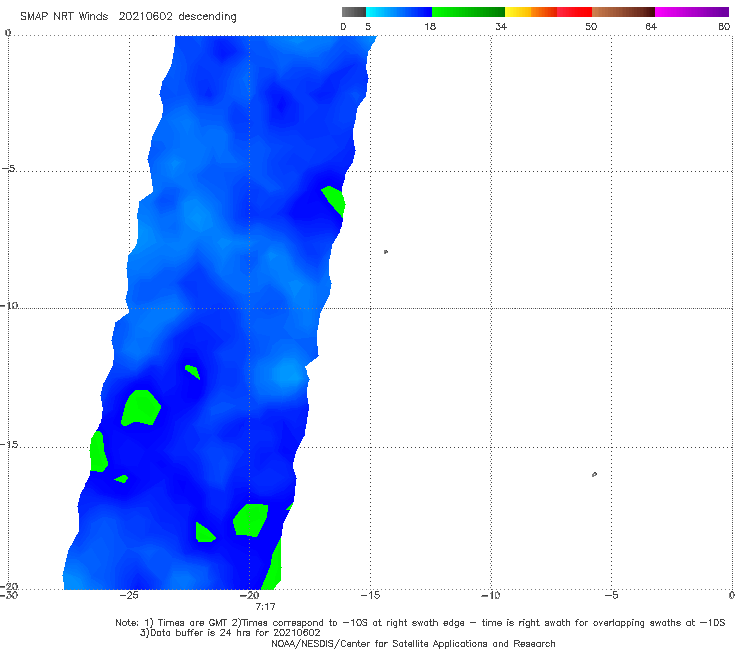The width and height of the screenshot is (740, 650).
Task: Click the latitude axis label "-5" on the left
Action: tap(8, 169)
